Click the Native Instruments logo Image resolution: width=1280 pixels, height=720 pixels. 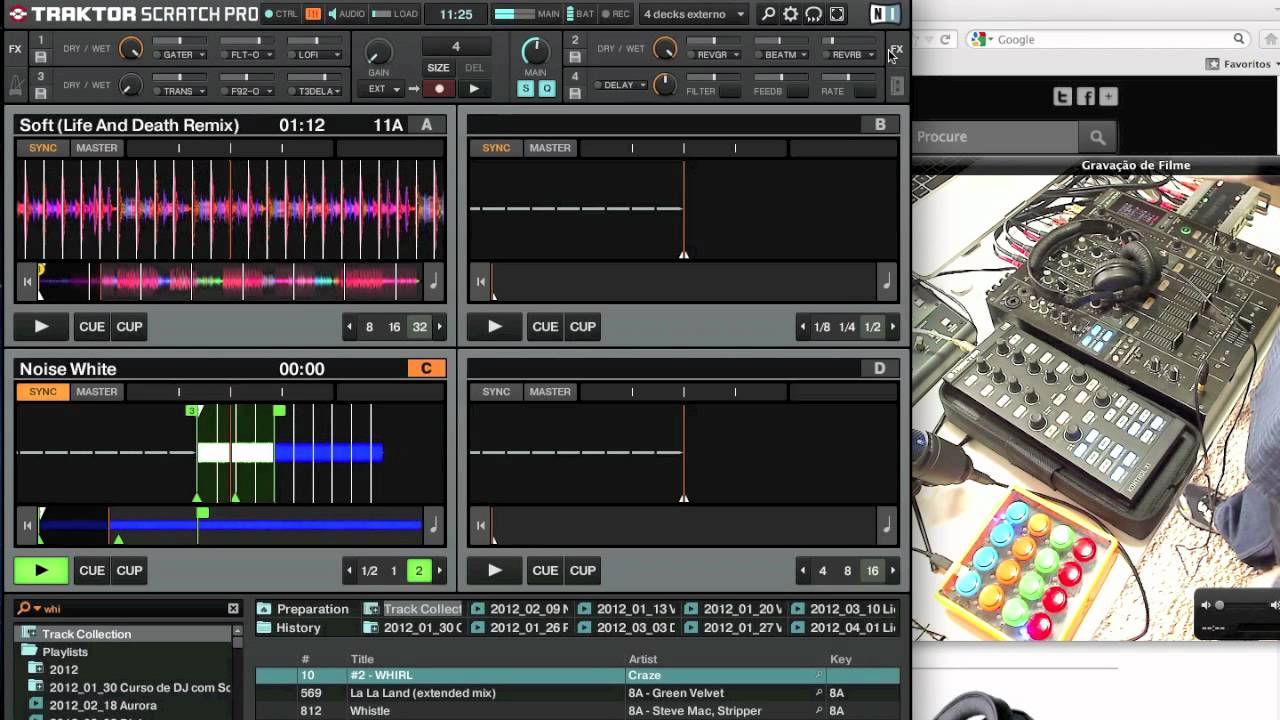[x=884, y=14]
